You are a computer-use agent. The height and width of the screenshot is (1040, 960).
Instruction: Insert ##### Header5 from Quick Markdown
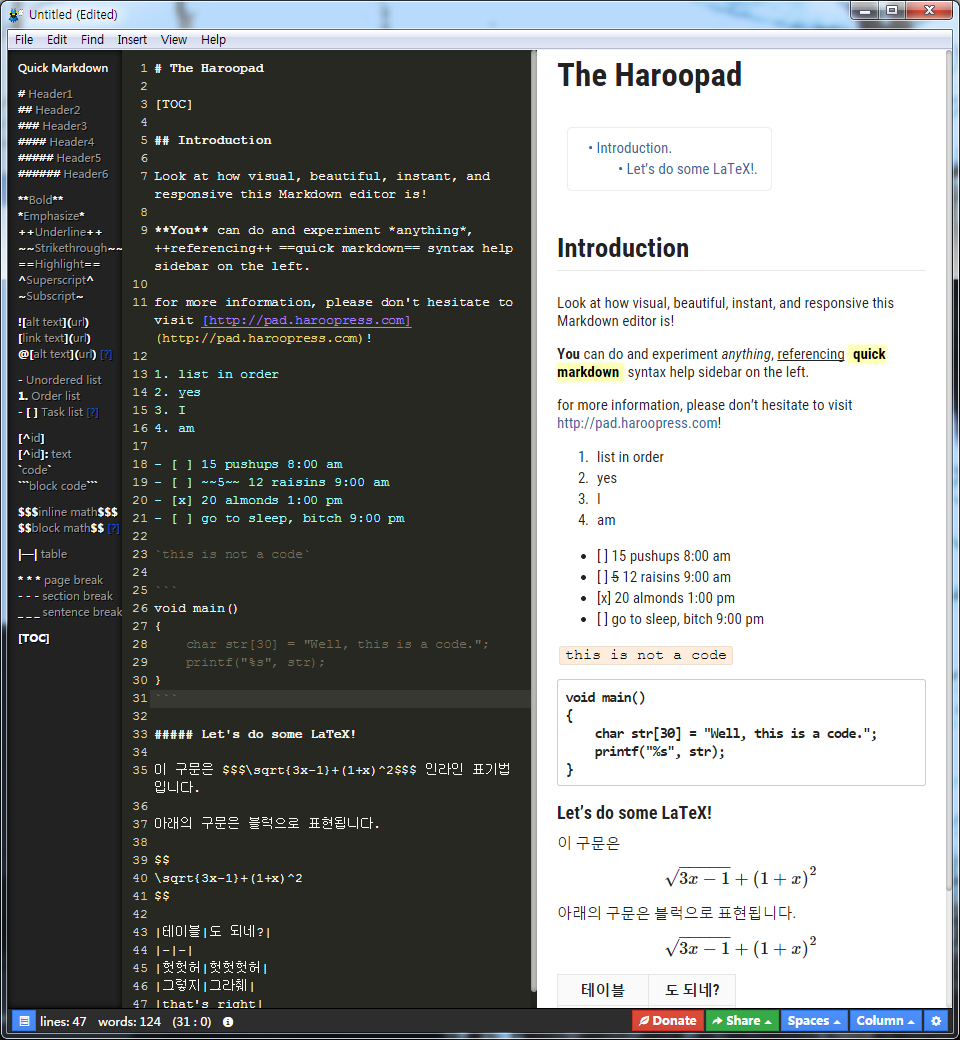[x=60, y=158]
